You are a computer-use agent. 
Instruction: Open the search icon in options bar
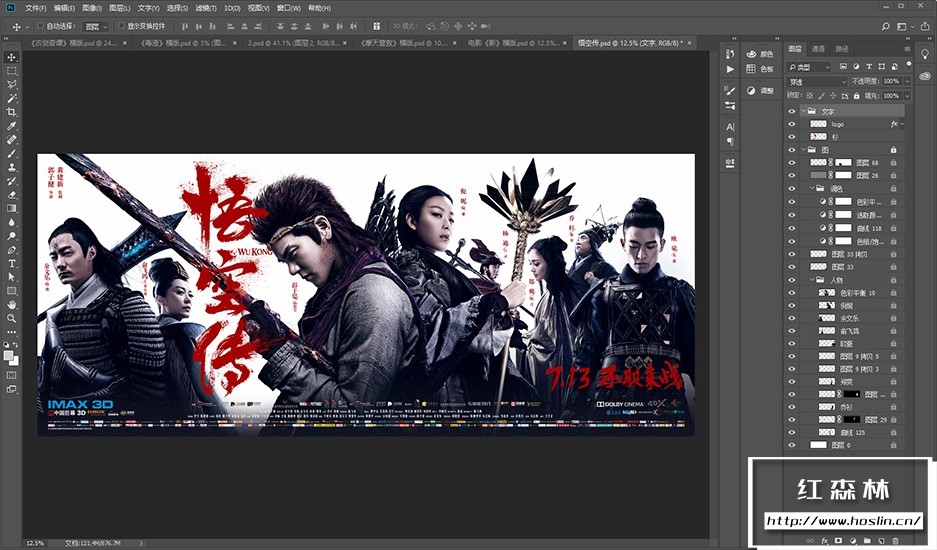click(886, 26)
